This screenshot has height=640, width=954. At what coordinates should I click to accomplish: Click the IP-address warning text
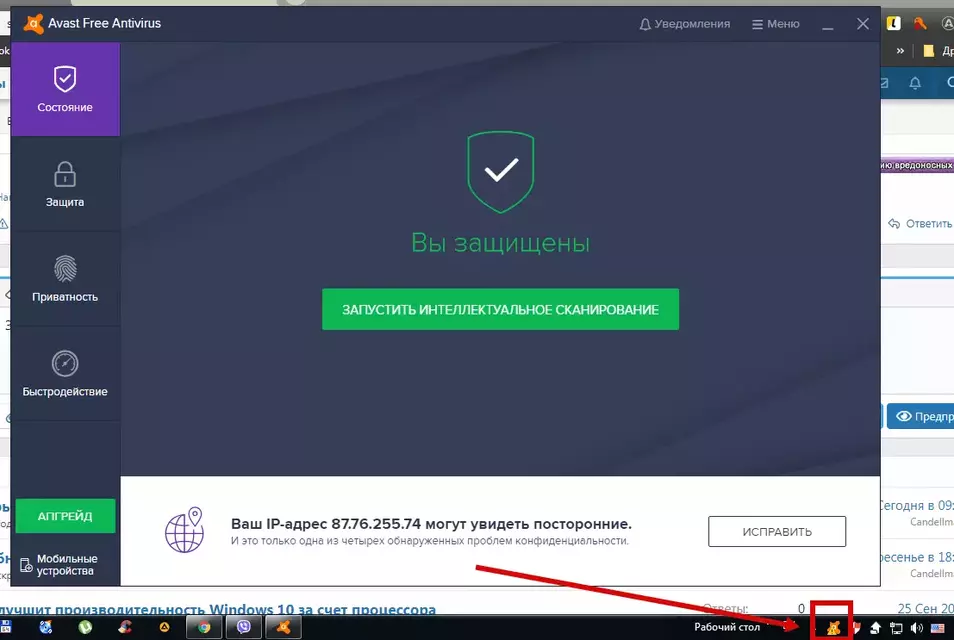(431, 524)
